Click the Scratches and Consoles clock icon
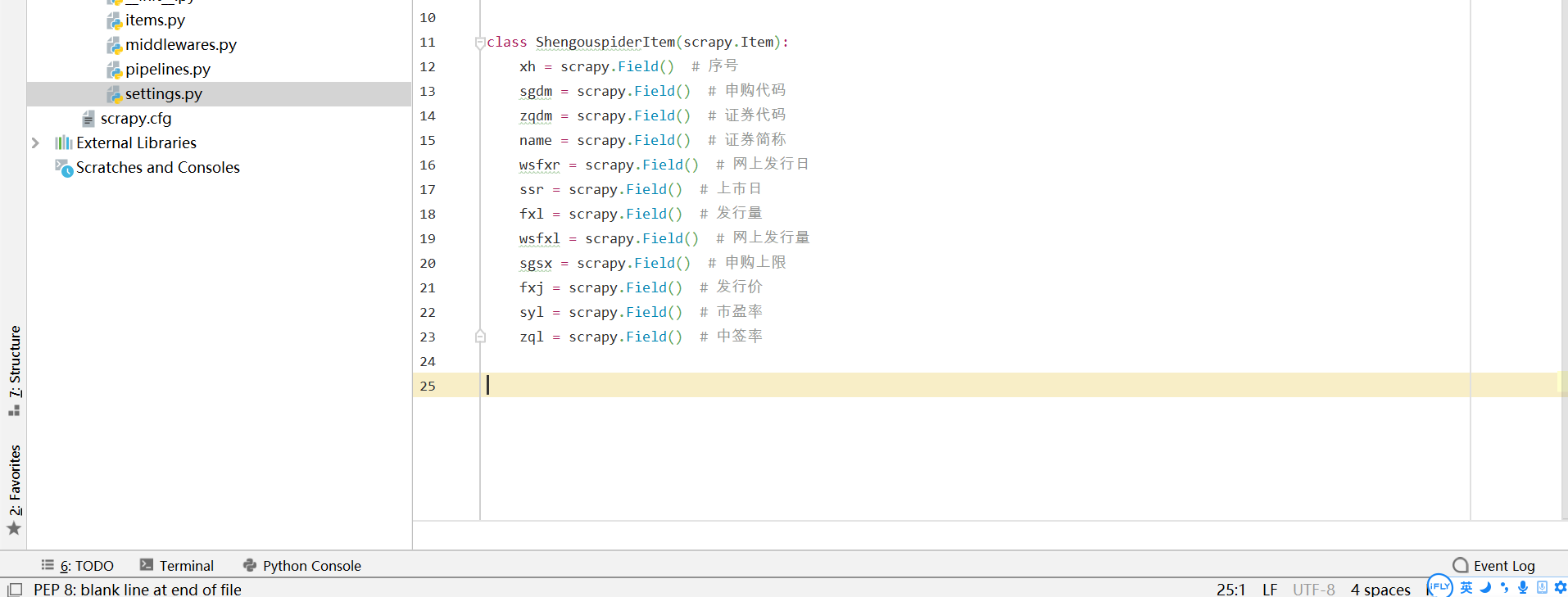 [64, 168]
